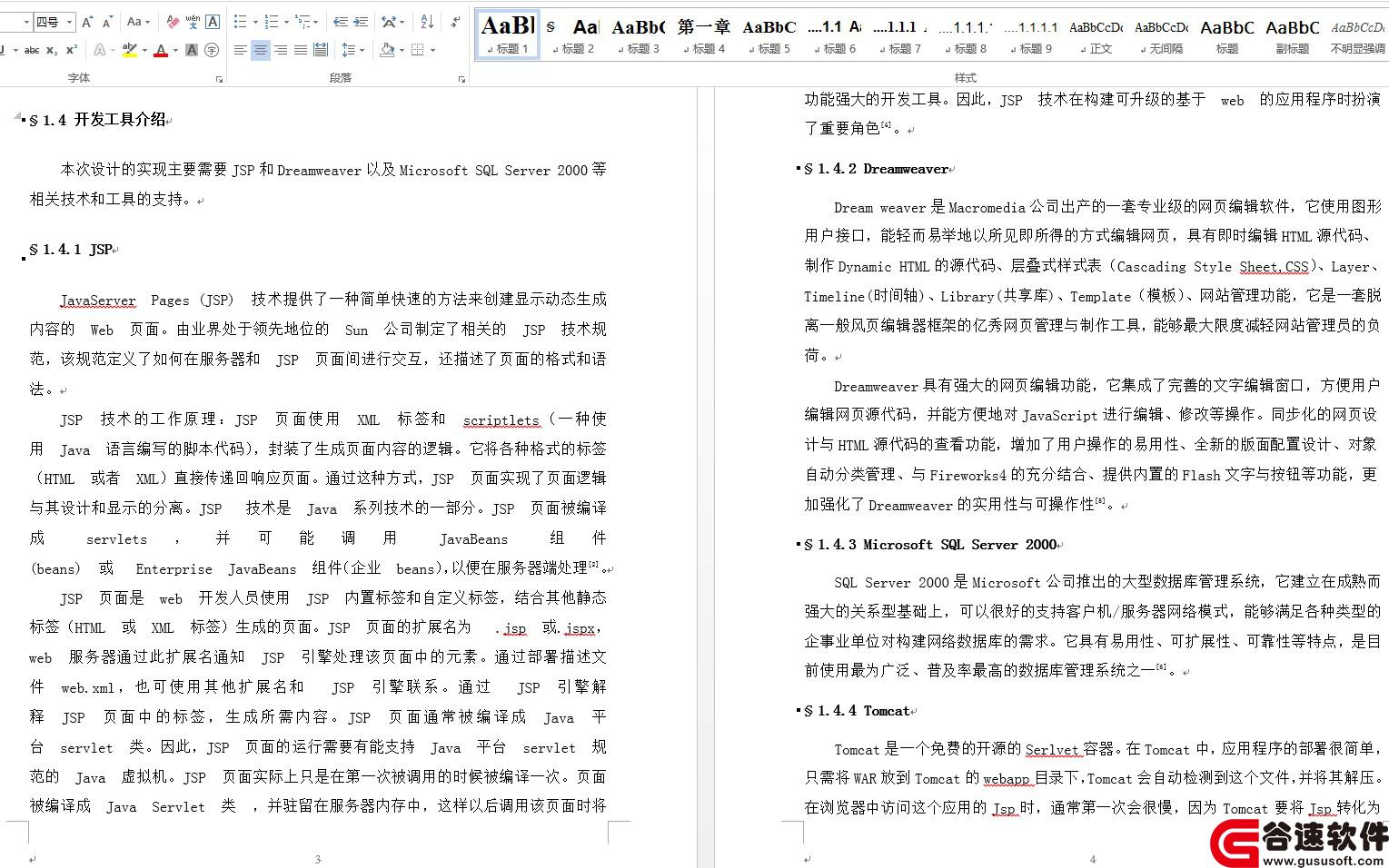Expand borders dropdown arrow

(x=432, y=50)
